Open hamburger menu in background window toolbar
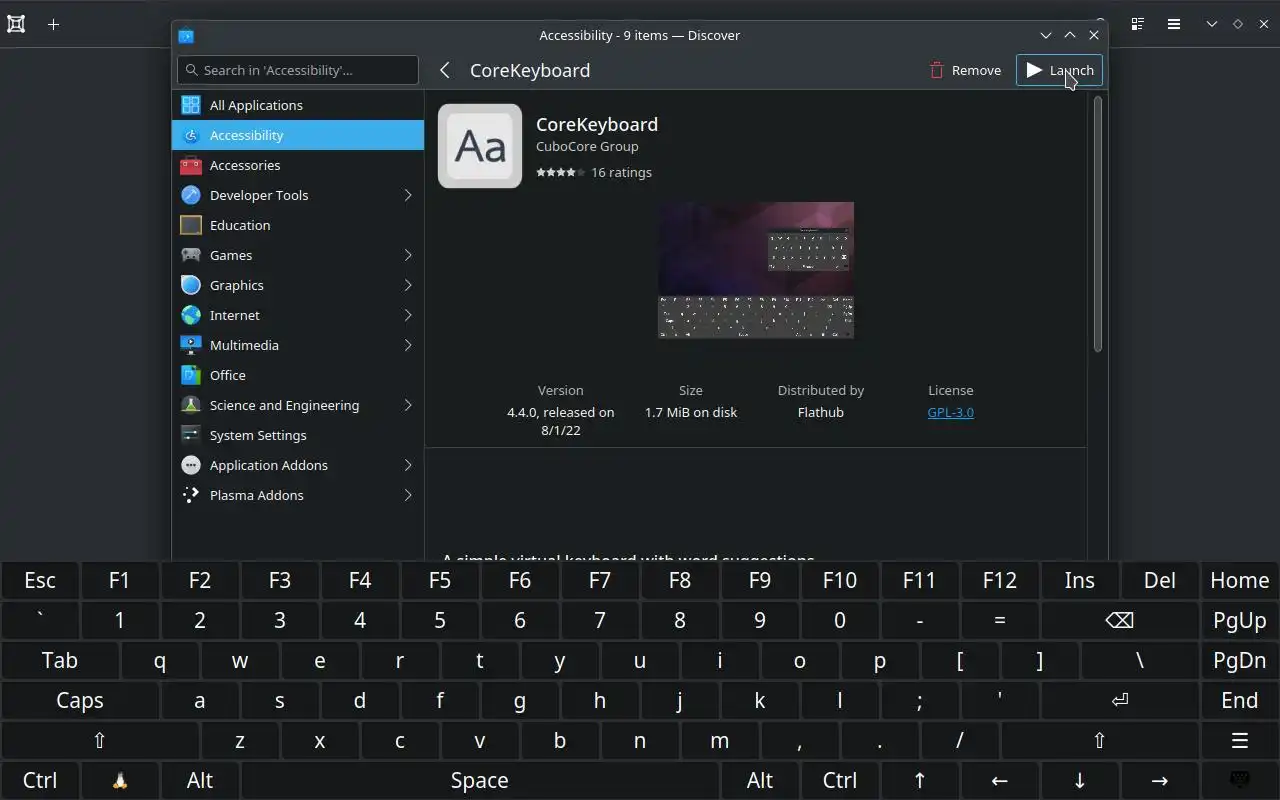Image resolution: width=1280 pixels, height=800 pixels. [x=1174, y=24]
